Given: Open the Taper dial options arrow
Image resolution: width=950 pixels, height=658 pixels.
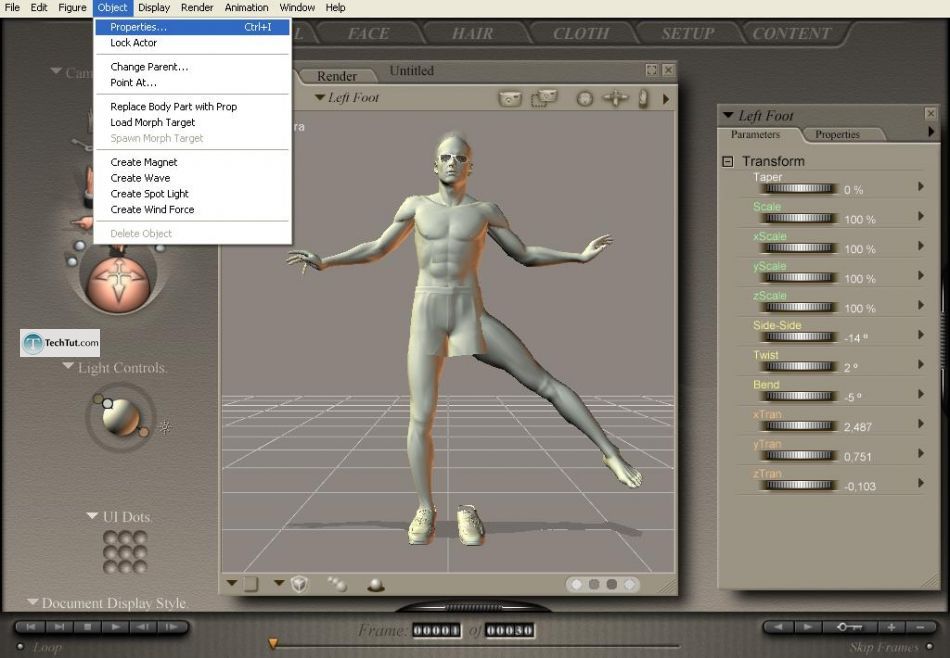Looking at the screenshot, I should (x=921, y=186).
